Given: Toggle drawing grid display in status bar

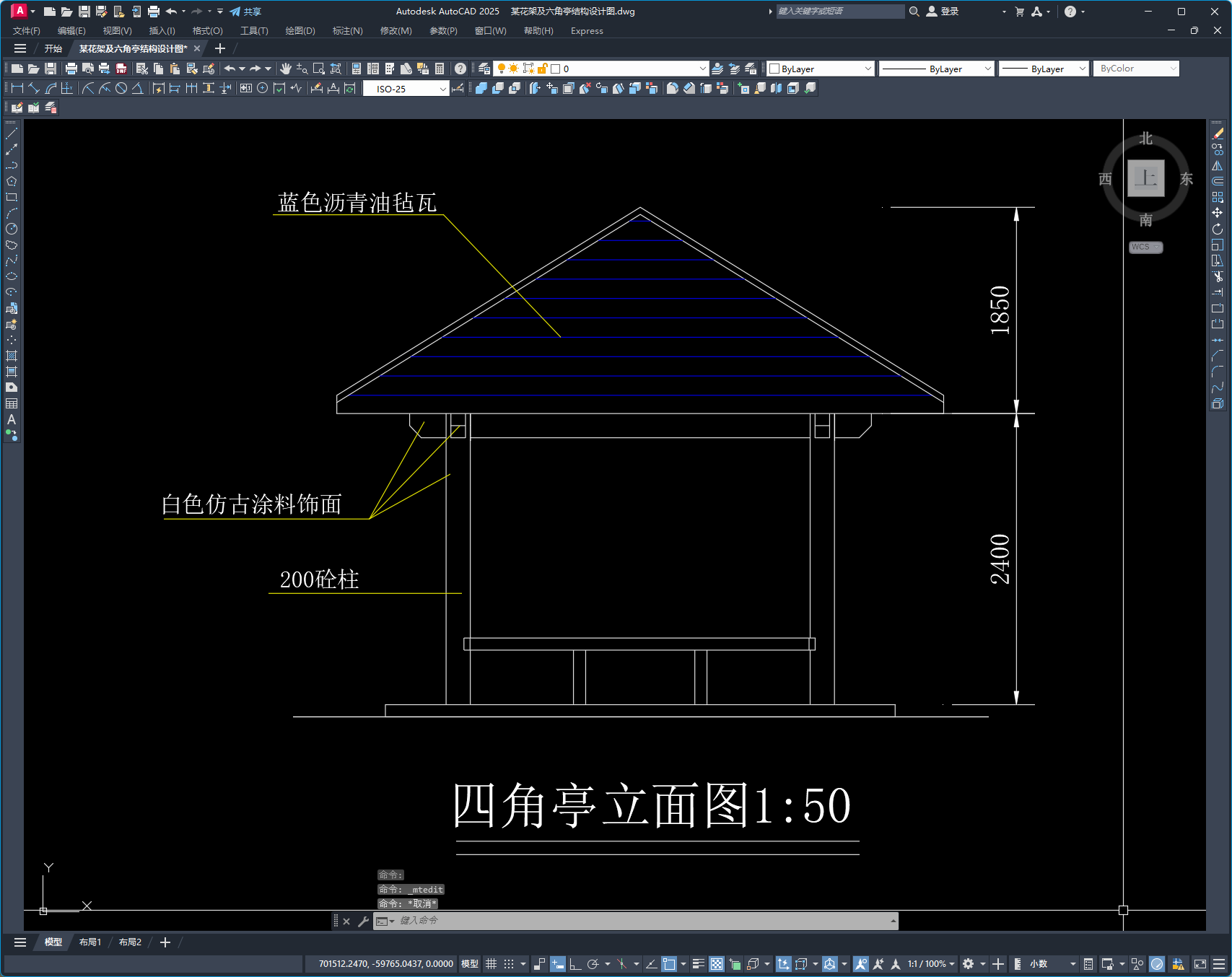Looking at the screenshot, I should (492, 964).
